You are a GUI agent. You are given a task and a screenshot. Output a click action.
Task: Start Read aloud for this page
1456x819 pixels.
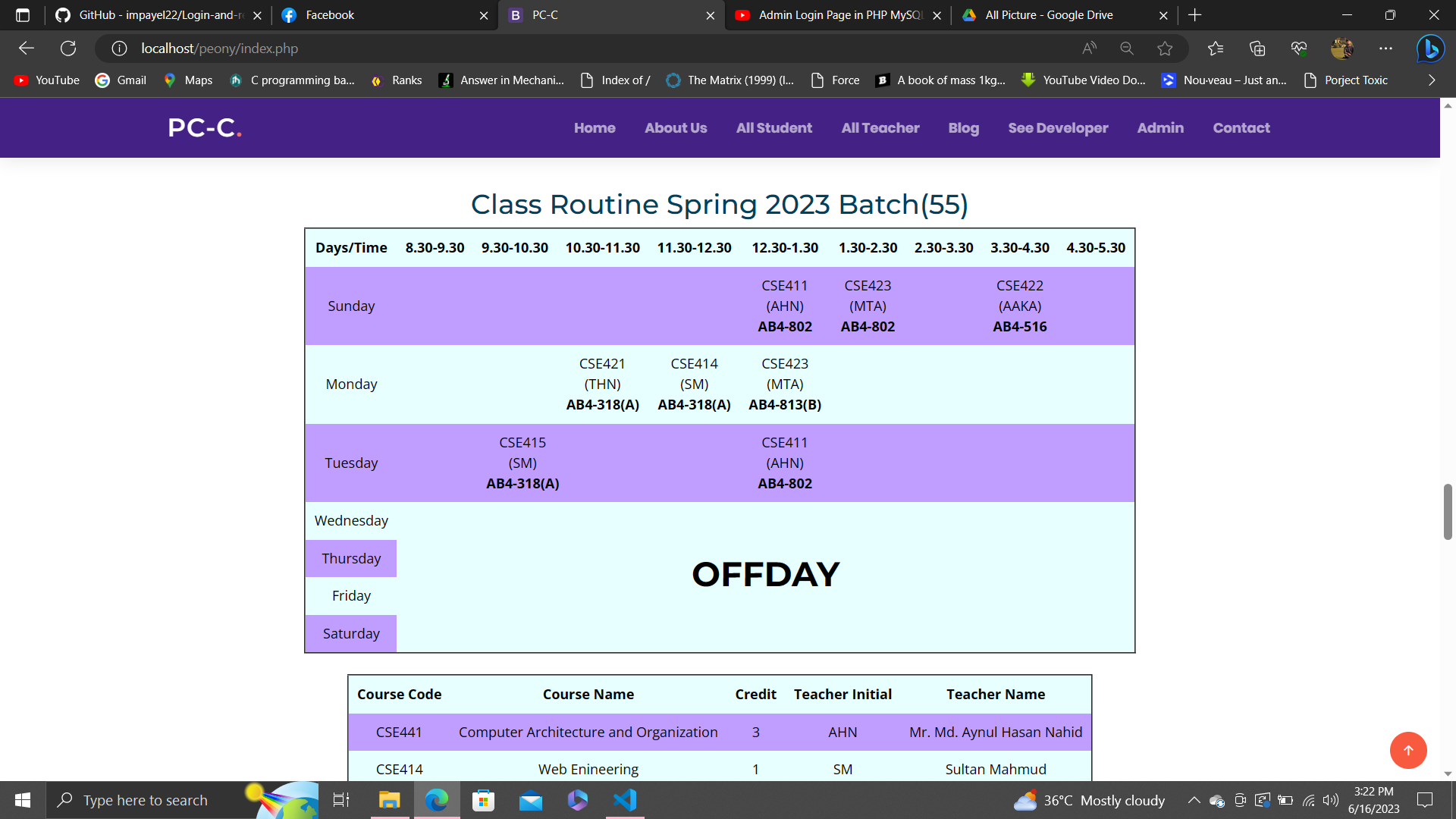click(x=1090, y=48)
